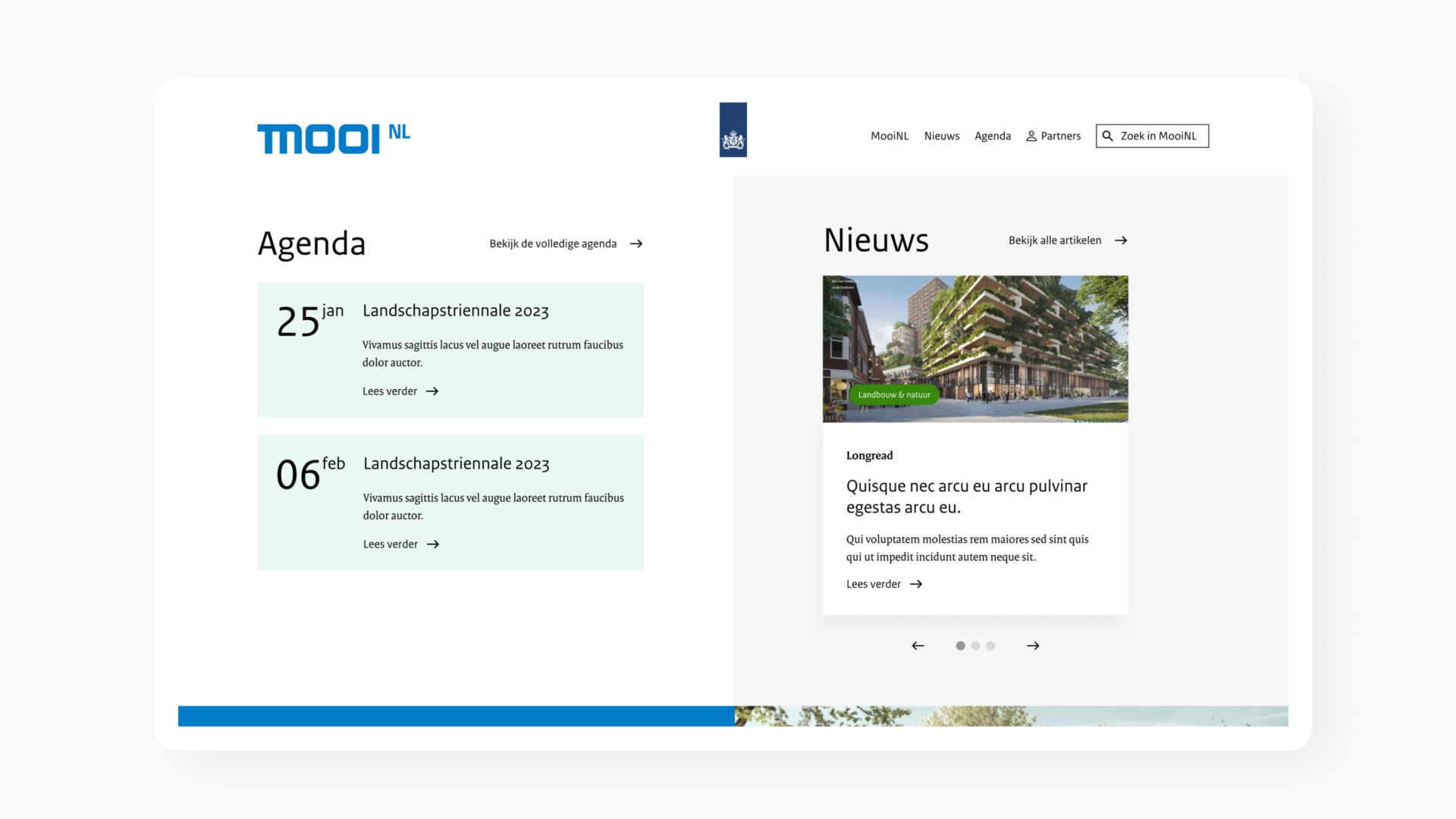Go to next news slide arrow
1456x819 pixels.
pos(1033,646)
